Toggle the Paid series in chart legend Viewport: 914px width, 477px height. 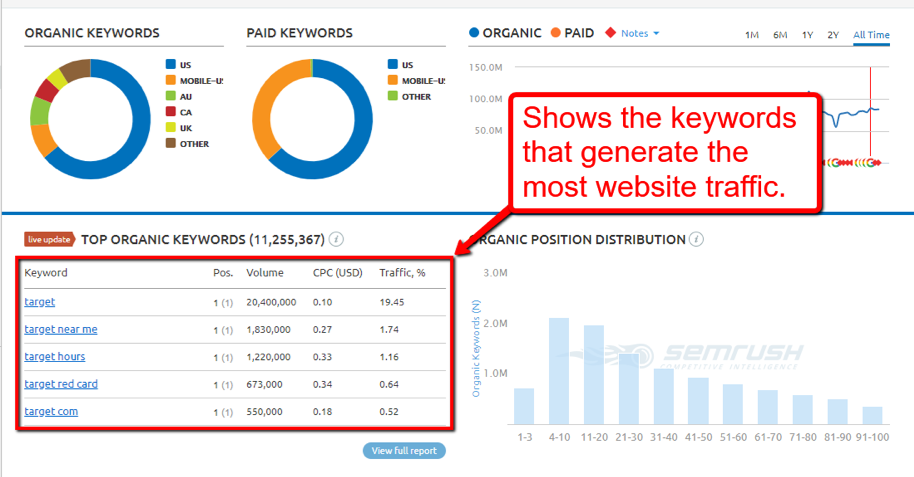pos(572,33)
